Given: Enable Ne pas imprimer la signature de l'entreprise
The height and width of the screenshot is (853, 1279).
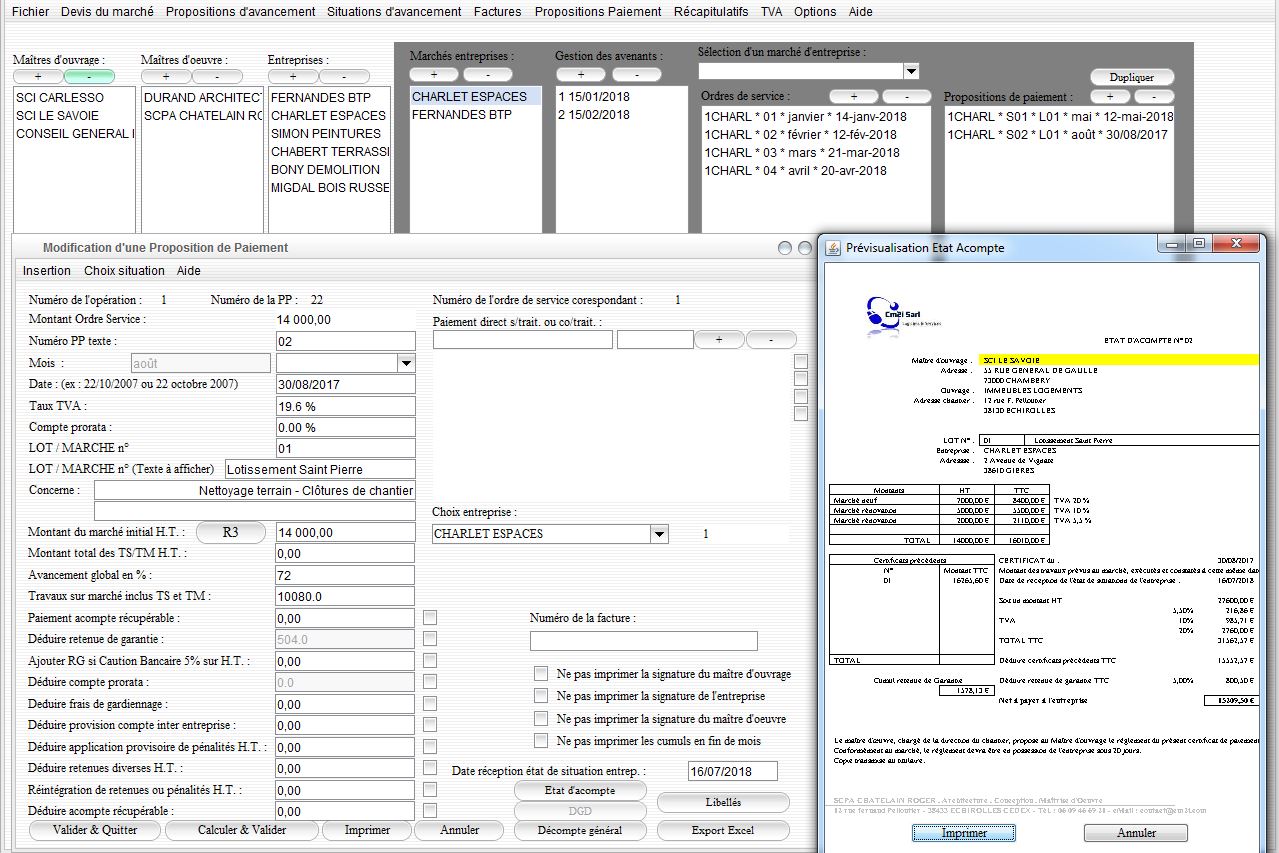Looking at the screenshot, I should pos(541,696).
